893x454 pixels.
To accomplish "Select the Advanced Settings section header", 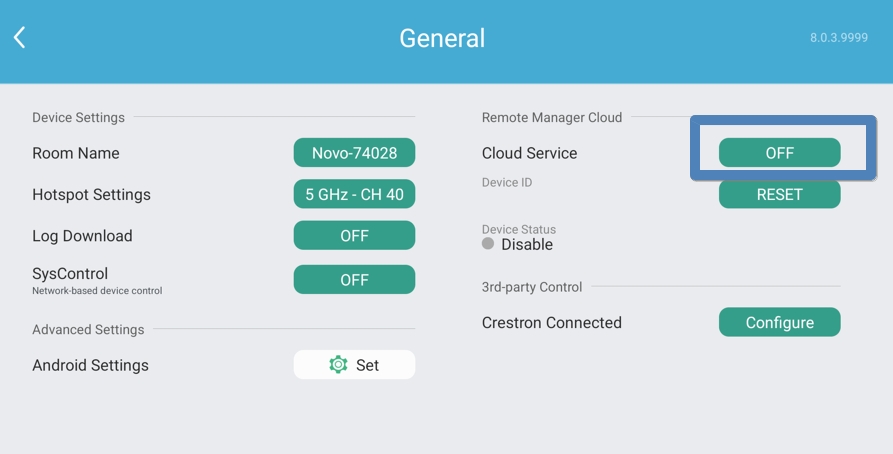I will 88,329.
